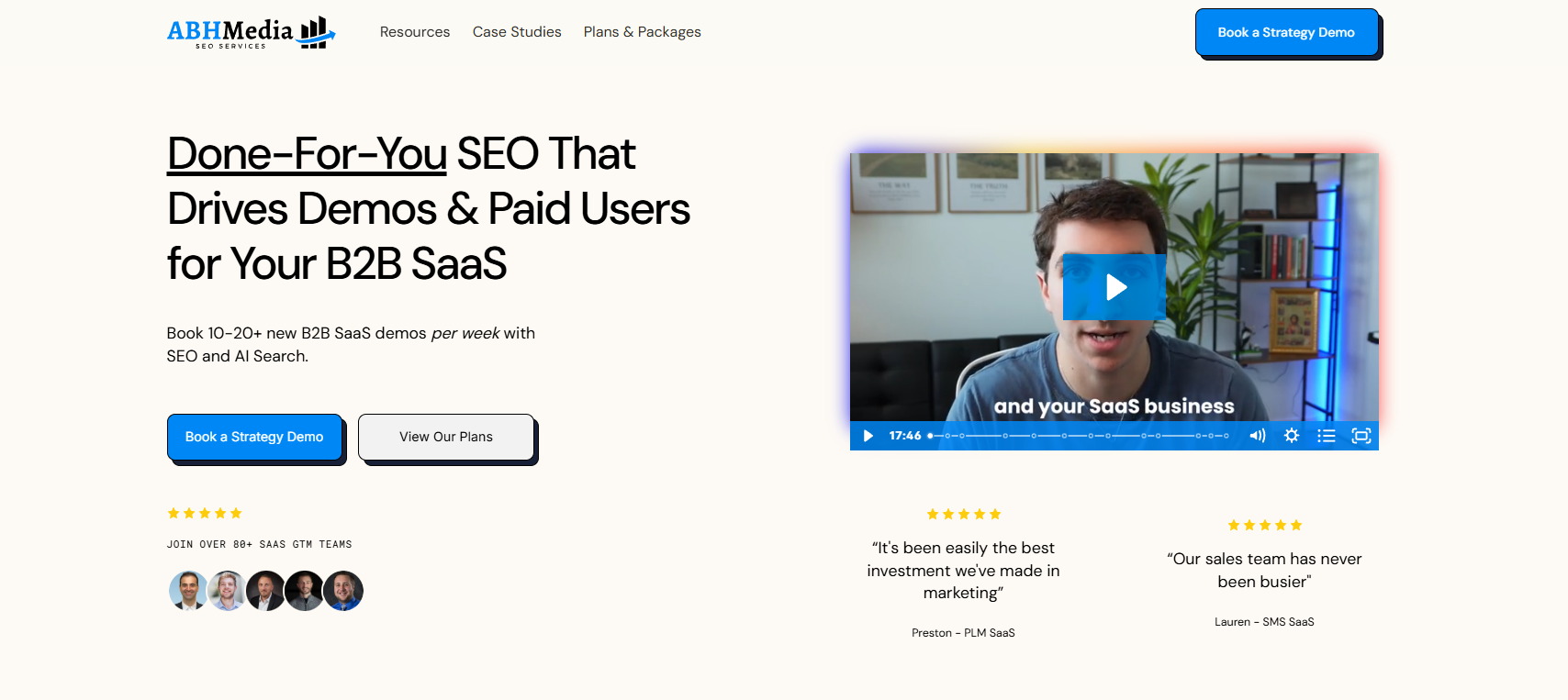The image size is (1568, 700).
Task: Open the video settings gear
Action: tap(1292, 436)
